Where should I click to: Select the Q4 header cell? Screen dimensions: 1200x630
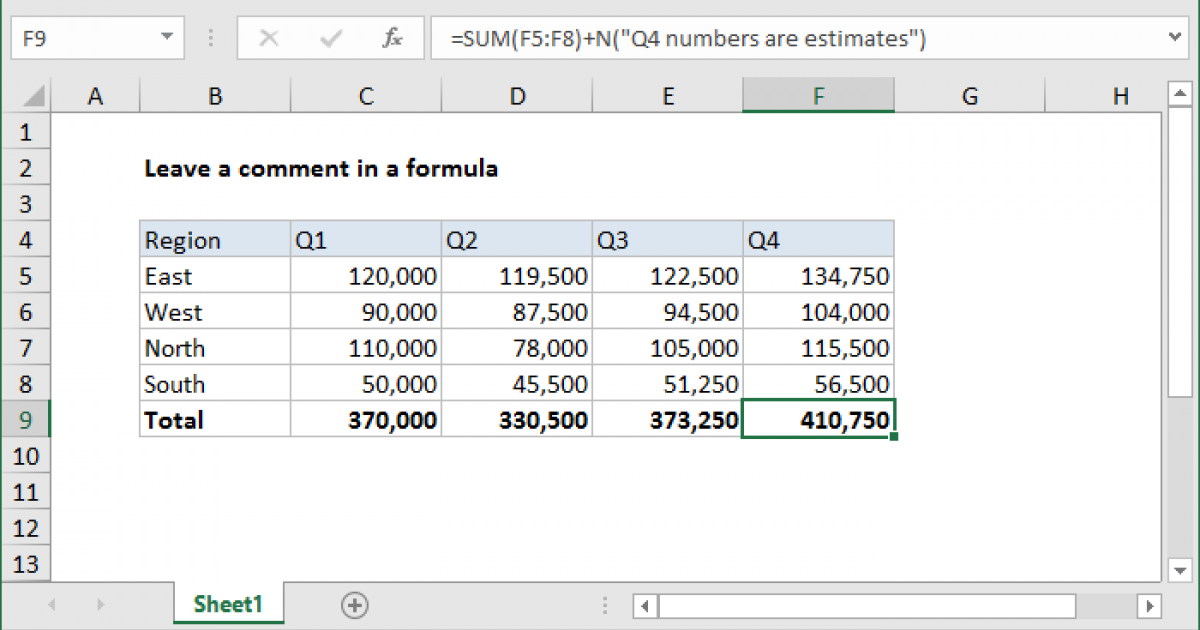click(818, 240)
